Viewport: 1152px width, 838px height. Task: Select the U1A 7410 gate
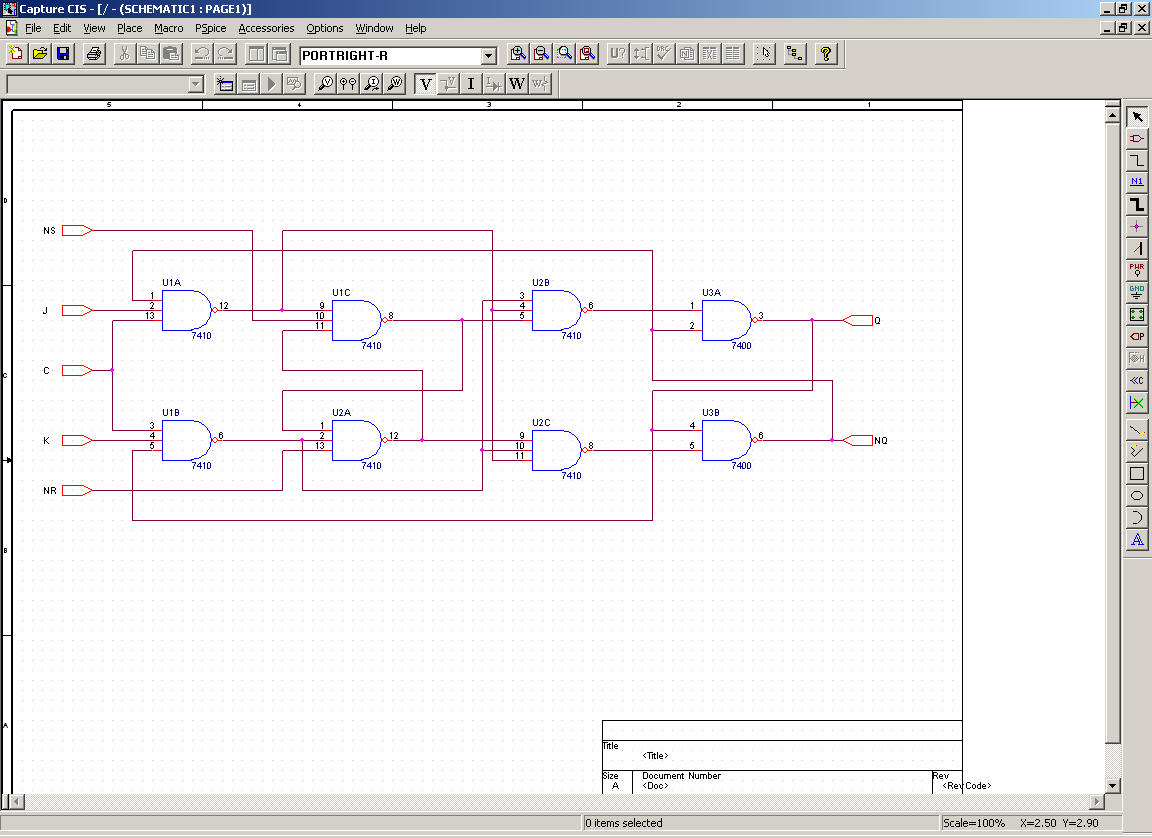tap(187, 310)
